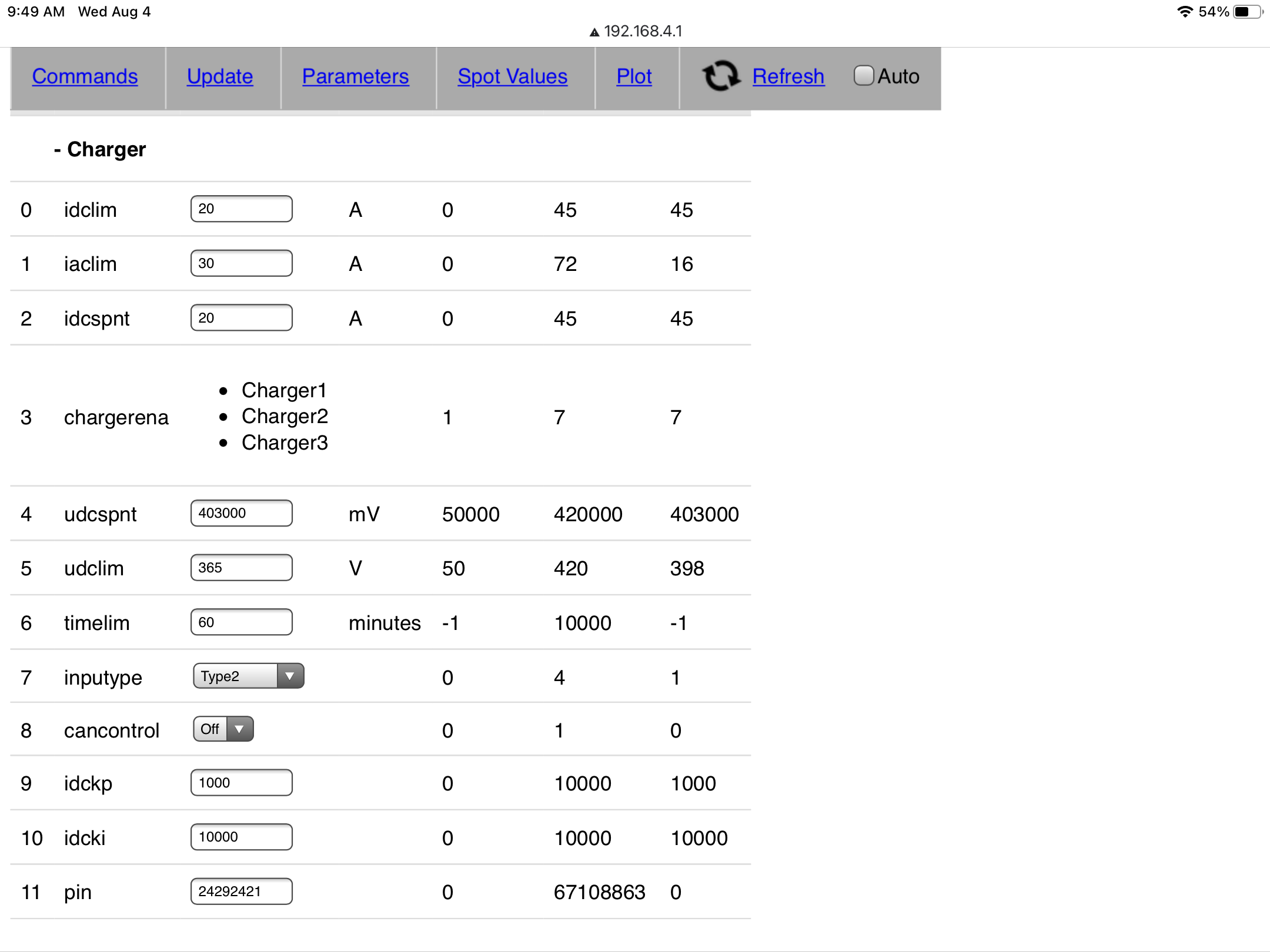
Task: Click the pin input field
Action: 241,891
